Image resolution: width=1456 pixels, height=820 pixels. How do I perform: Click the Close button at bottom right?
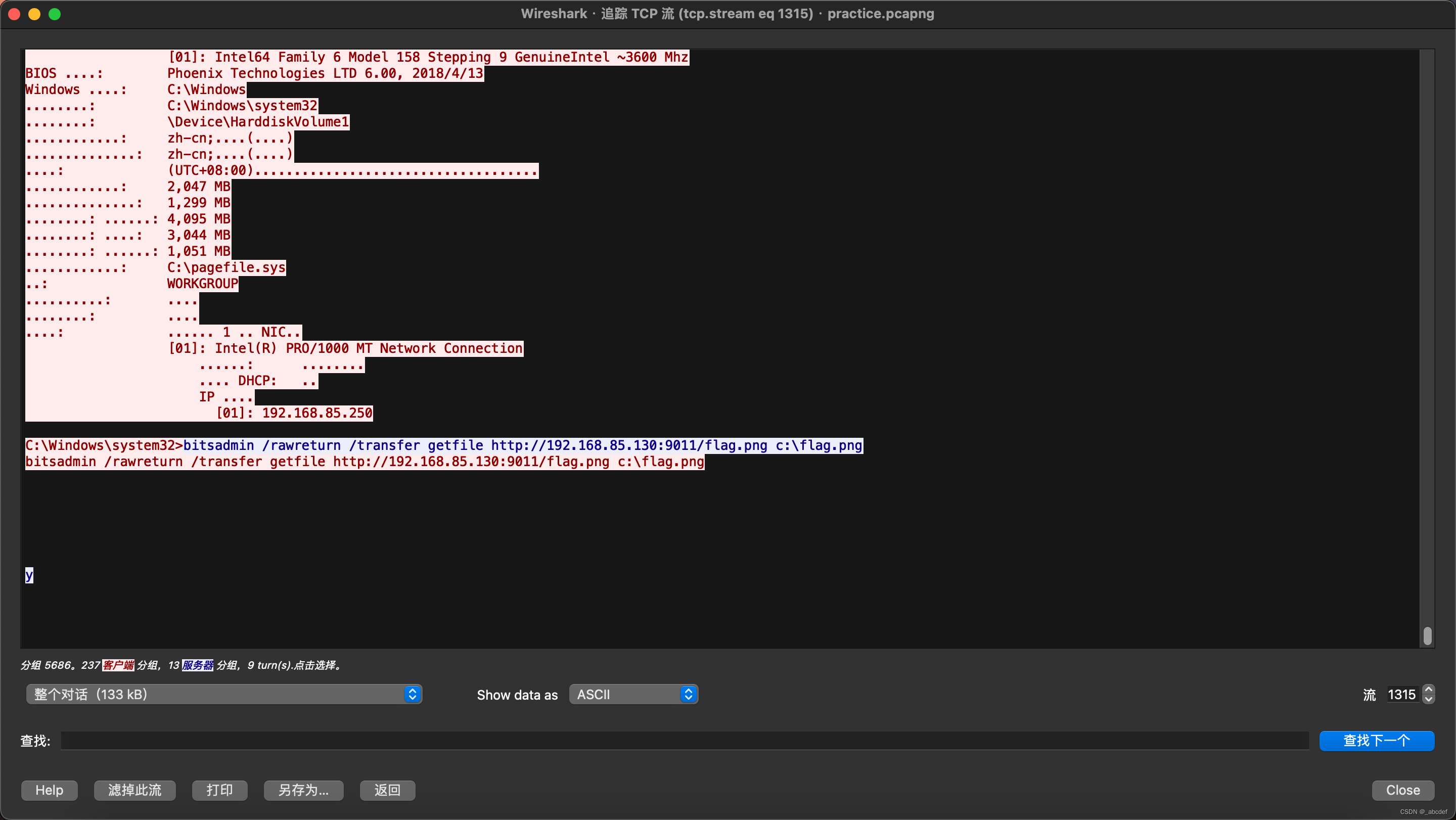[x=1402, y=790]
